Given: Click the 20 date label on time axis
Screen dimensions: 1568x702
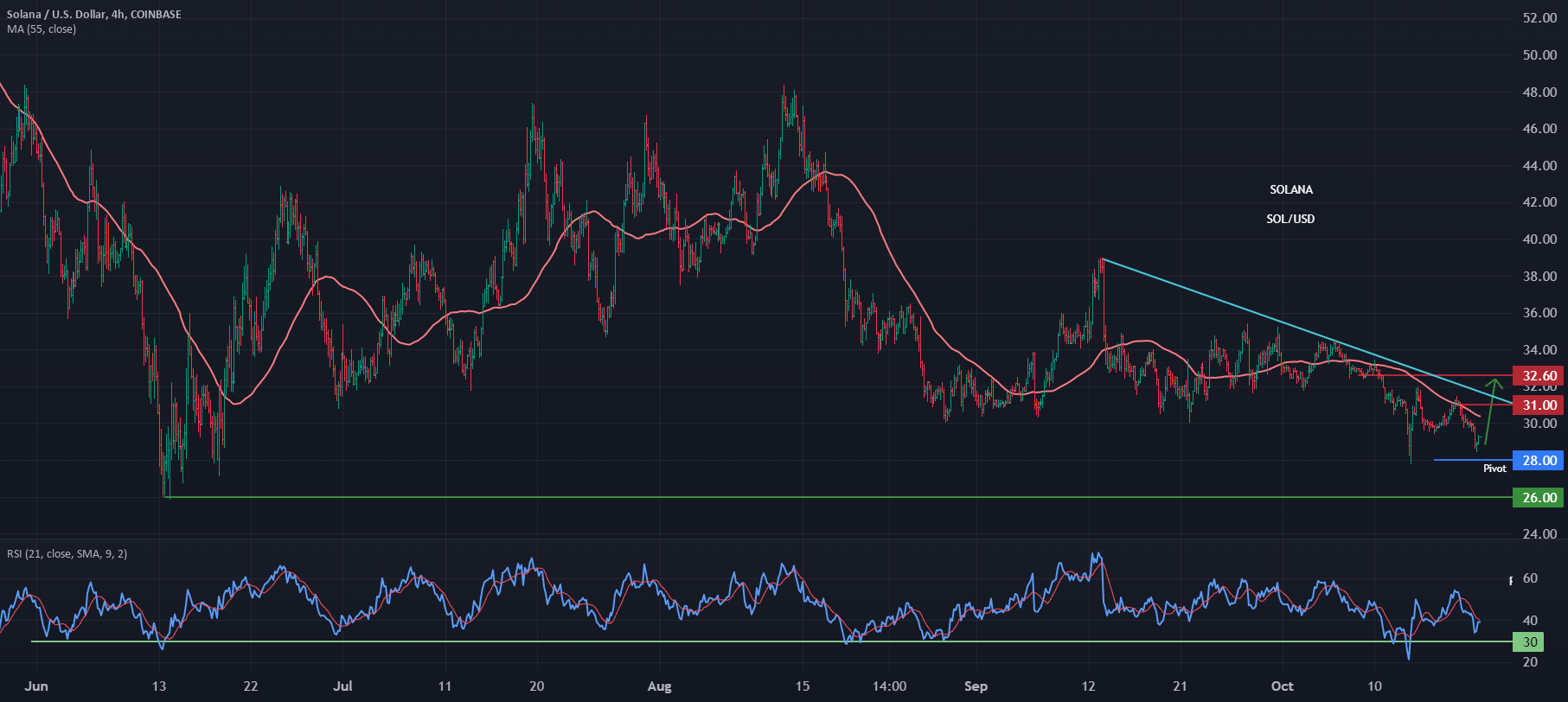Looking at the screenshot, I should (x=537, y=686).
